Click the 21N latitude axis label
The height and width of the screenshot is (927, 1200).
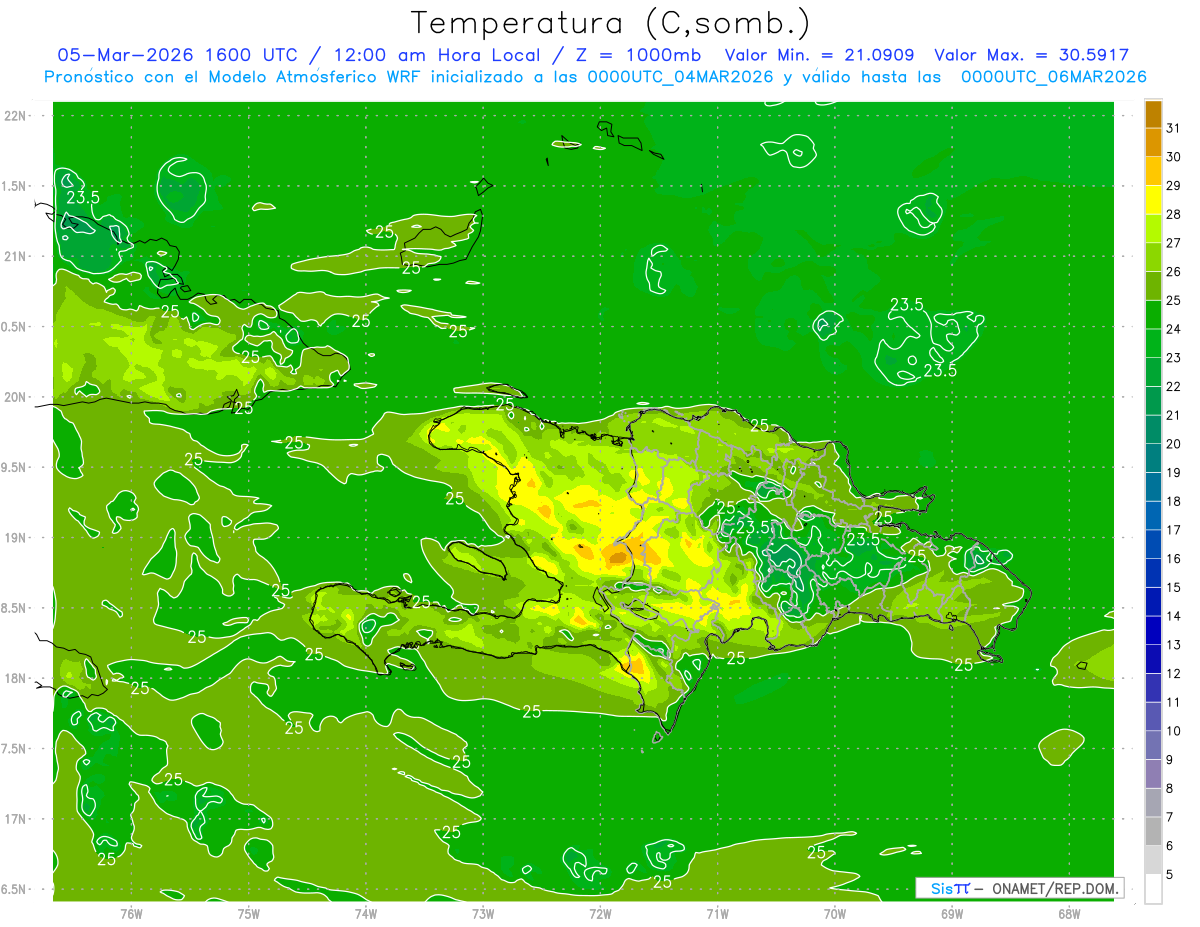[x=17, y=256]
